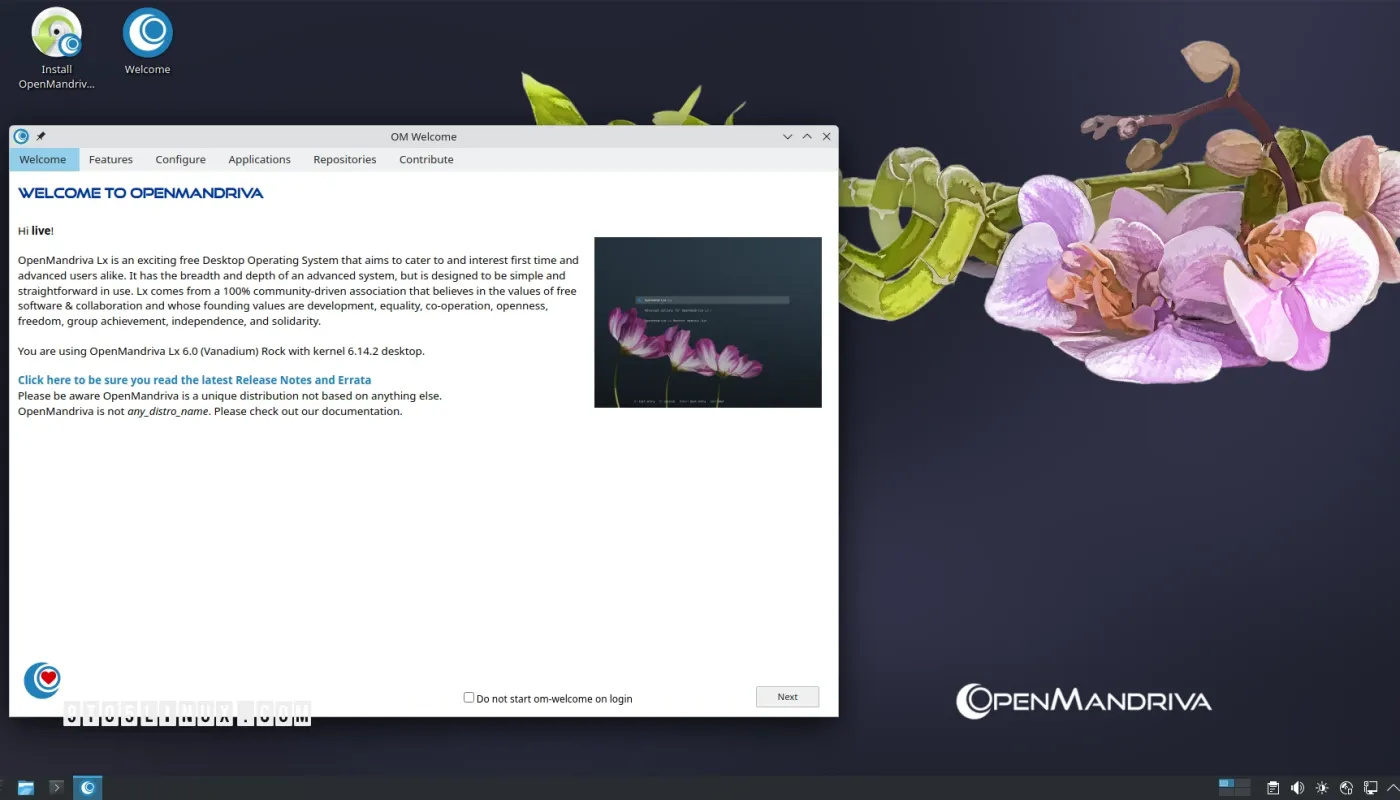1400x800 pixels.
Task: Open the network connections tray icon
Action: coord(1346,788)
